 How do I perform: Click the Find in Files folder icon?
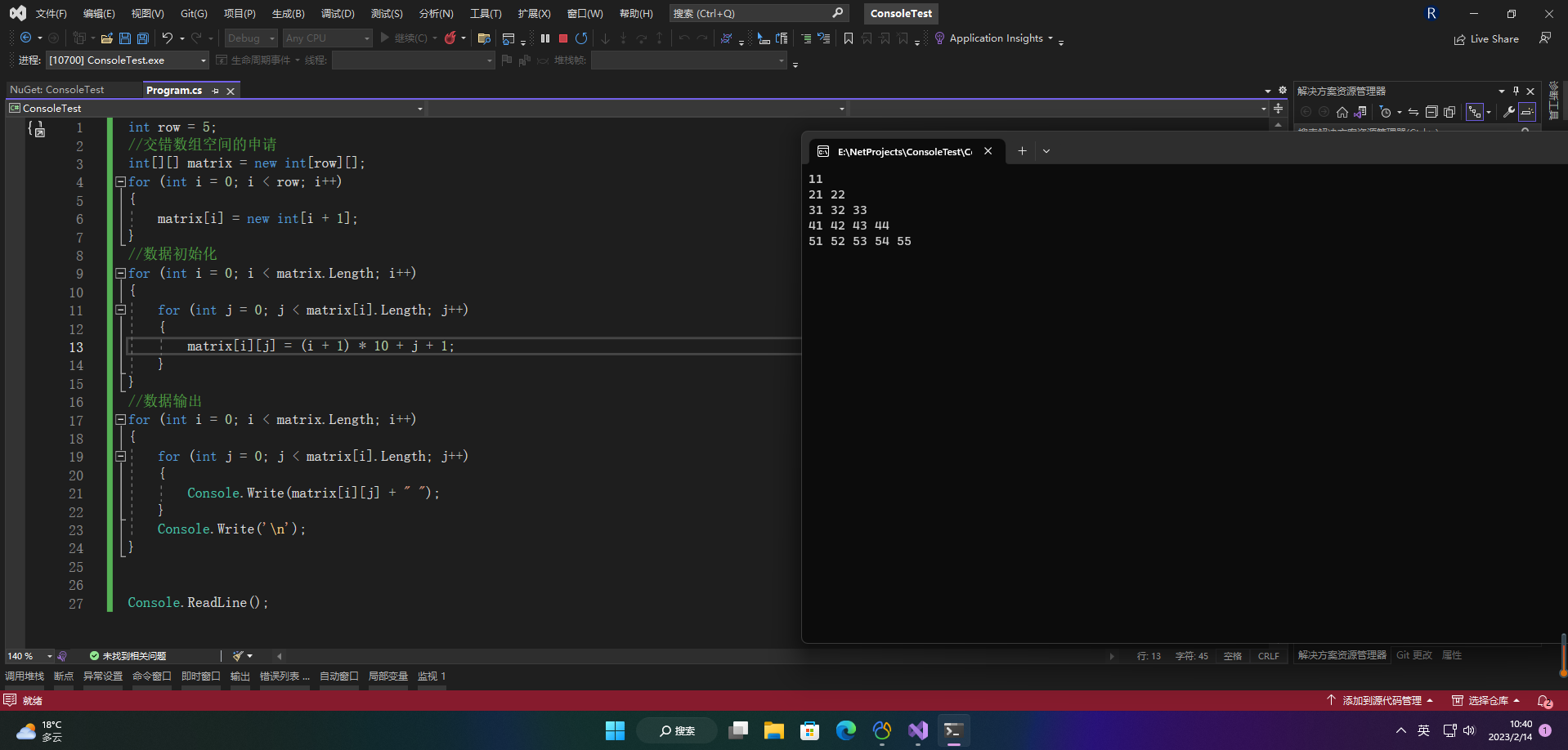(484, 38)
